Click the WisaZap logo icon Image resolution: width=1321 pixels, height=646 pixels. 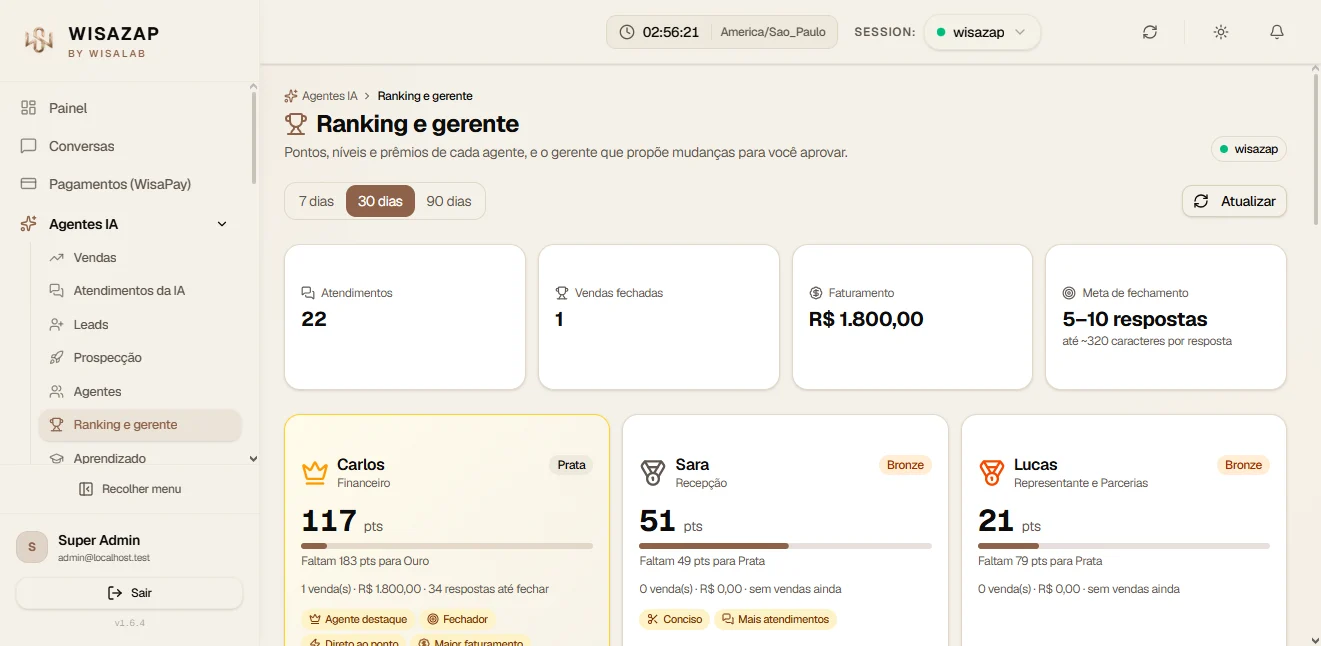click(x=39, y=40)
